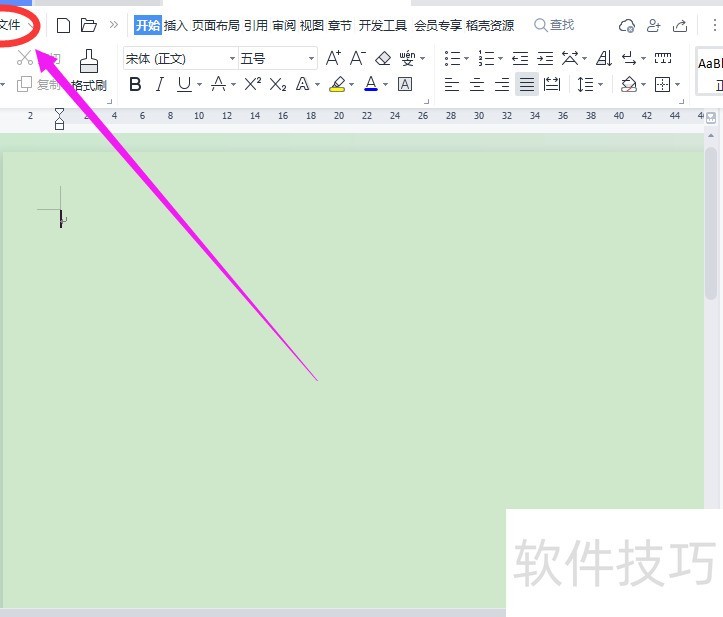Align text right
The height and width of the screenshot is (617, 723).
(502, 85)
